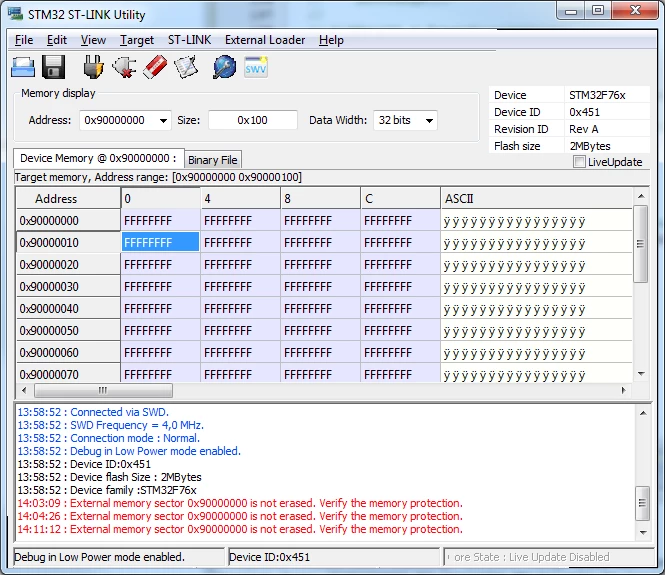Open the External Loader menu

(265, 40)
